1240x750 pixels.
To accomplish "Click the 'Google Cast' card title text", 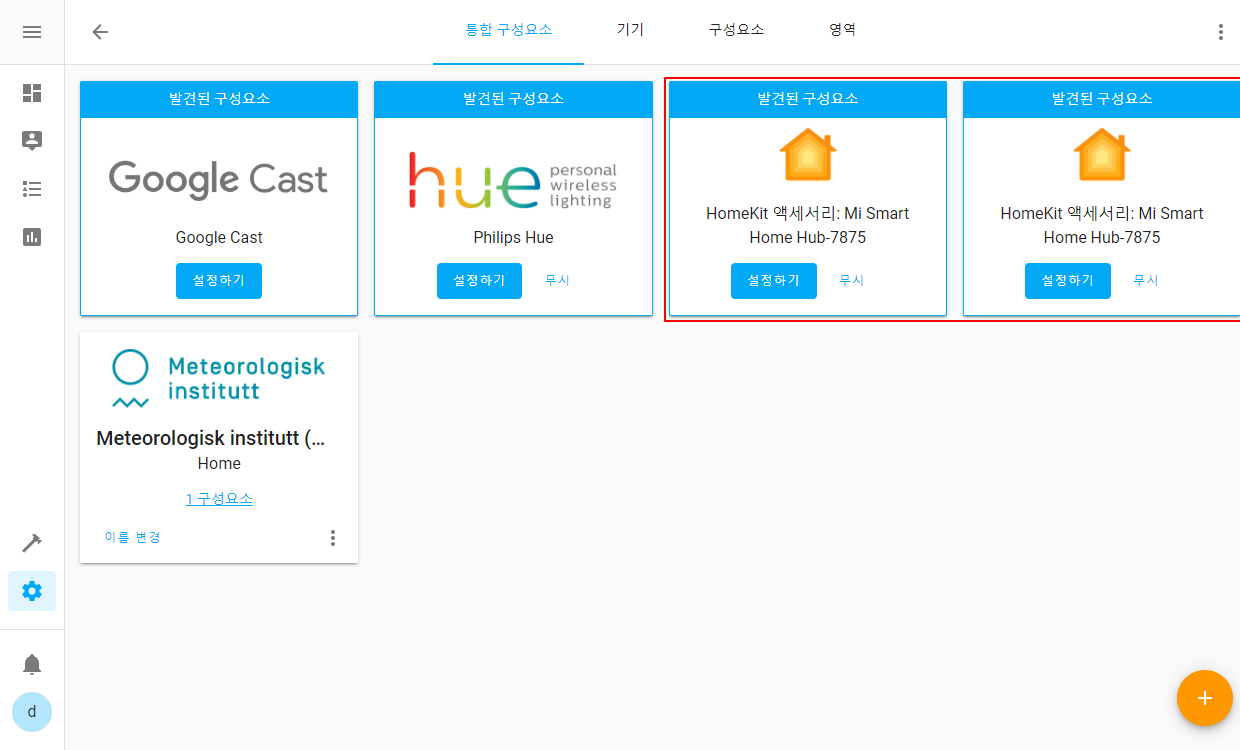I will tap(219, 238).
